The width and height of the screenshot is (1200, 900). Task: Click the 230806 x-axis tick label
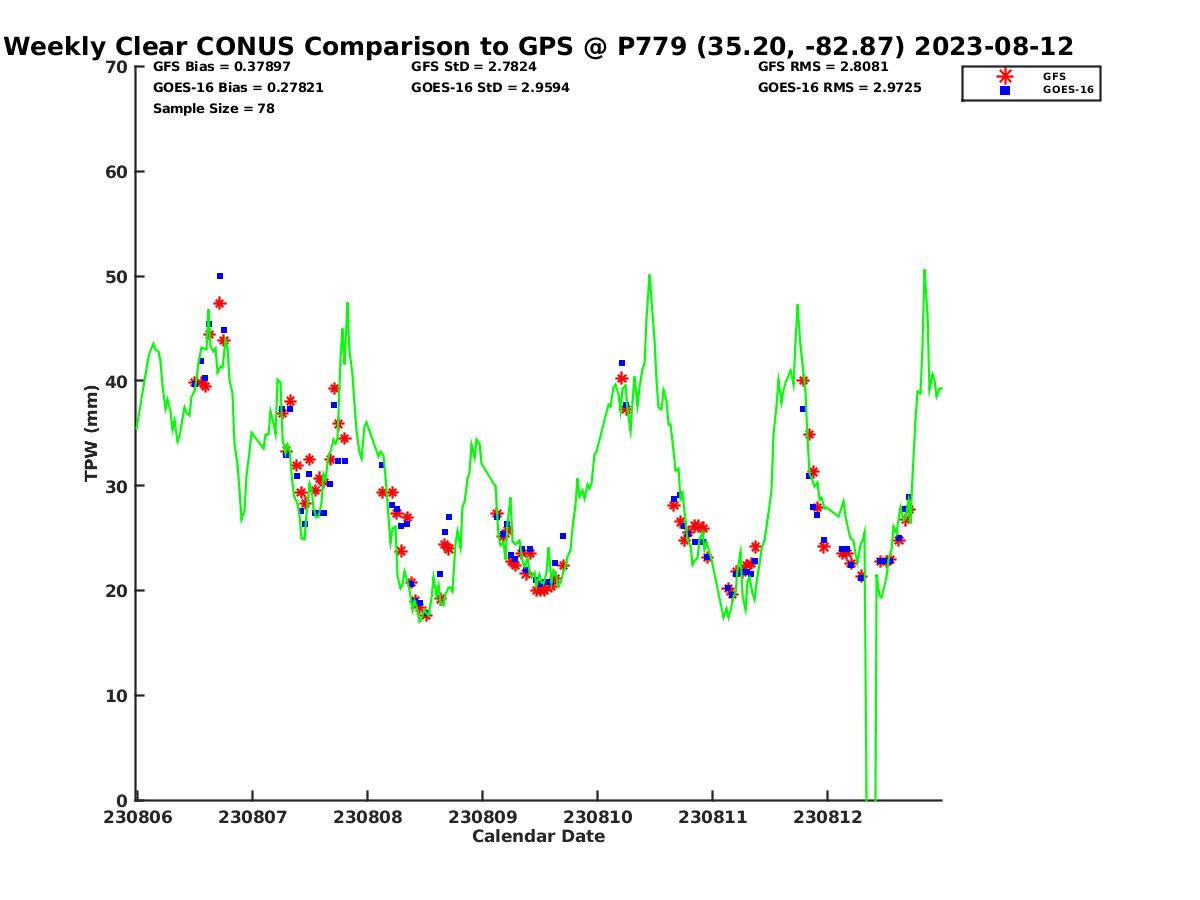[x=137, y=817]
